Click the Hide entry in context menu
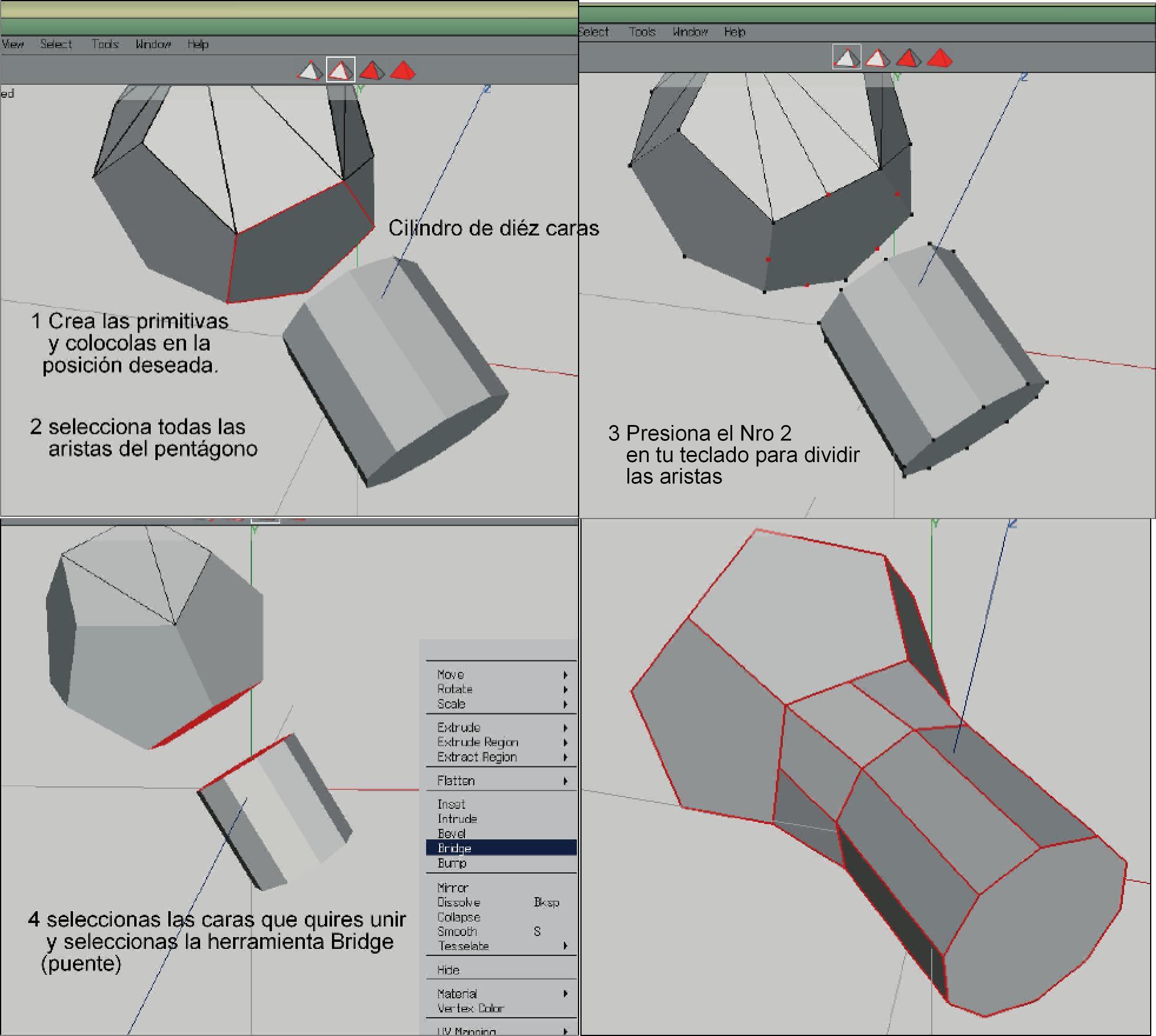The height and width of the screenshot is (1036, 1156). click(448, 969)
